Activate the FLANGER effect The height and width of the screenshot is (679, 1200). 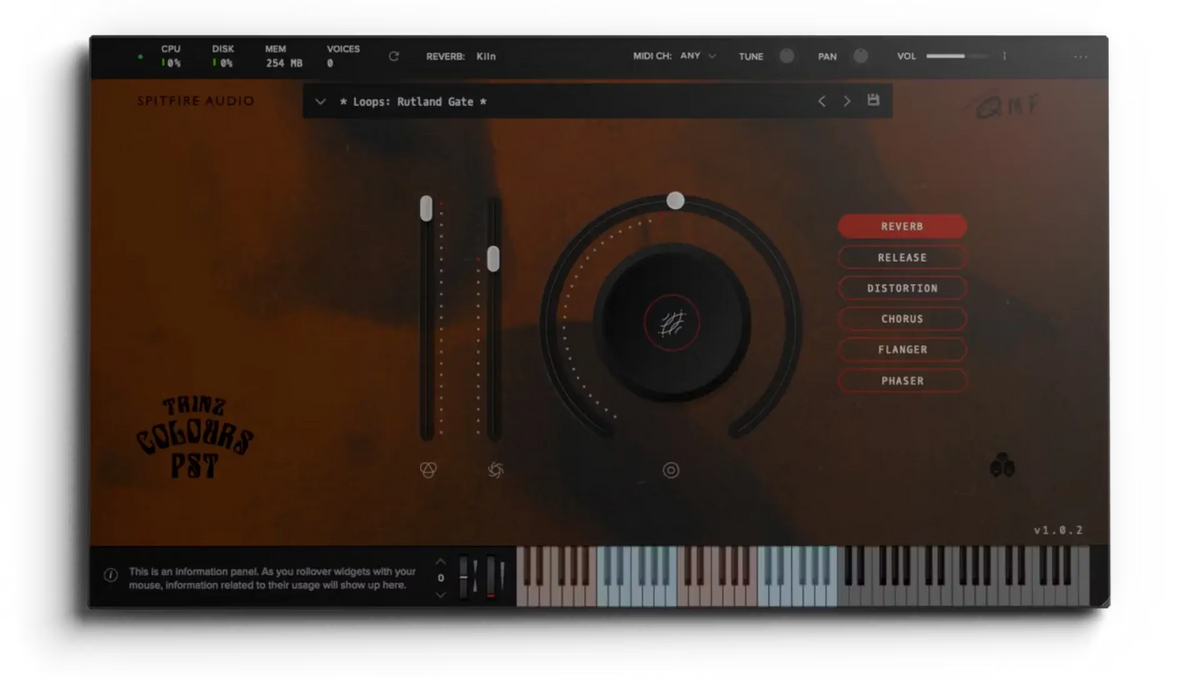tap(902, 349)
